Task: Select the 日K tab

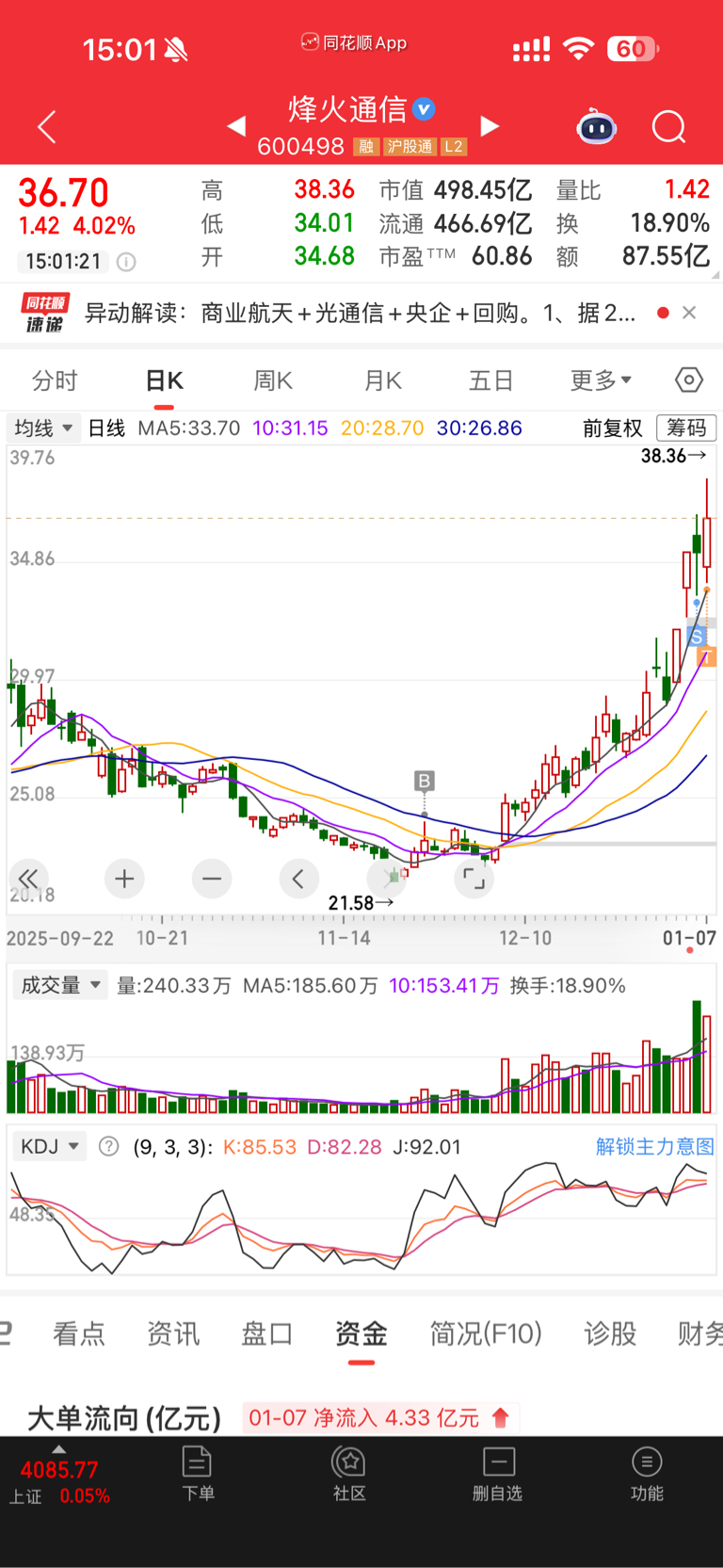Action: [164, 380]
